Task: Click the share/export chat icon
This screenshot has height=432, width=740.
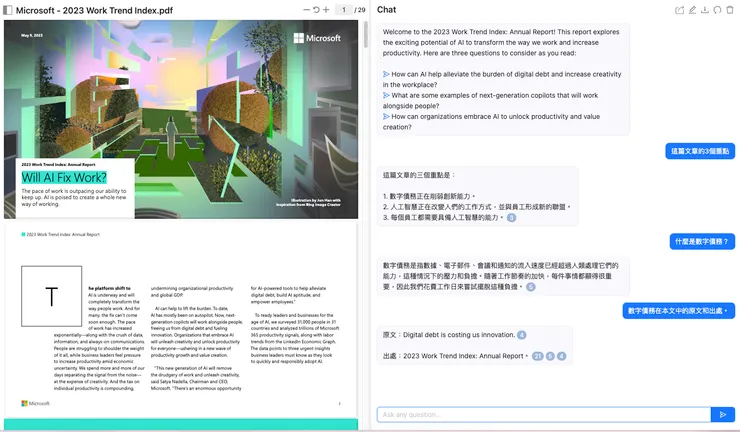Action: tap(680, 10)
